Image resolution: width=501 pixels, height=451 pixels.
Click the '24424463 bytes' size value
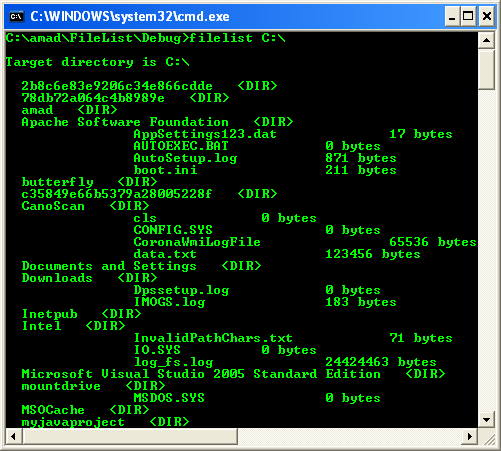[x=381, y=362]
